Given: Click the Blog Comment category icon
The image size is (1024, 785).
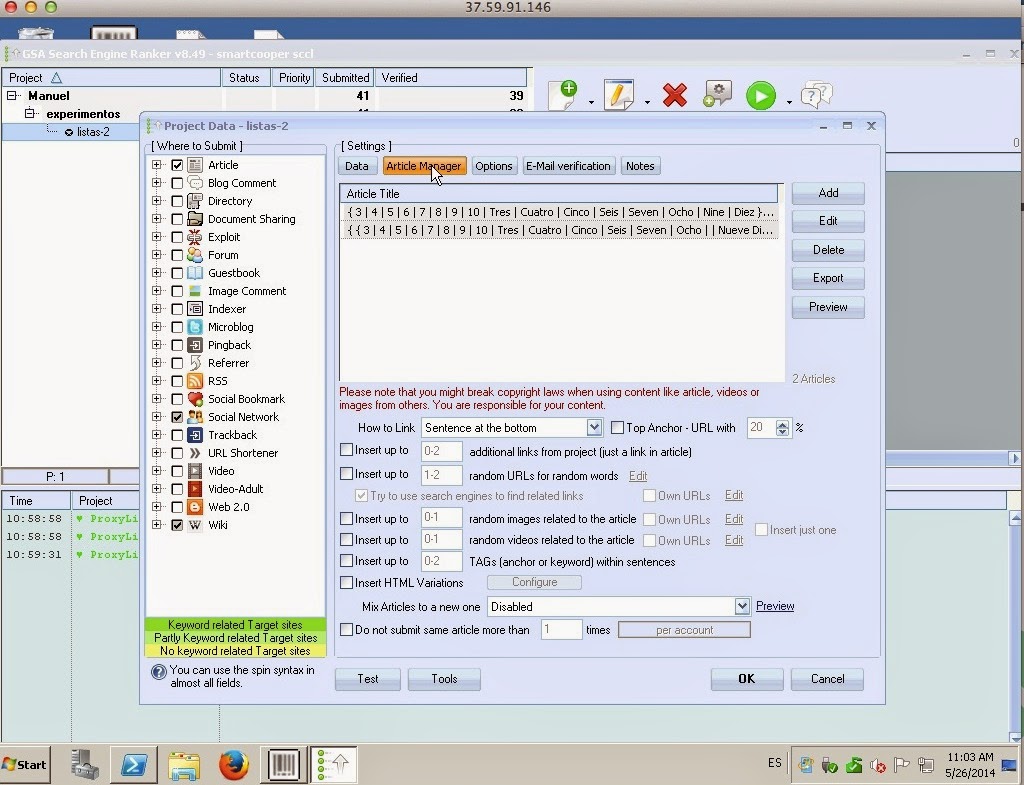Looking at the screenshot, I should [x=195, y=183].
